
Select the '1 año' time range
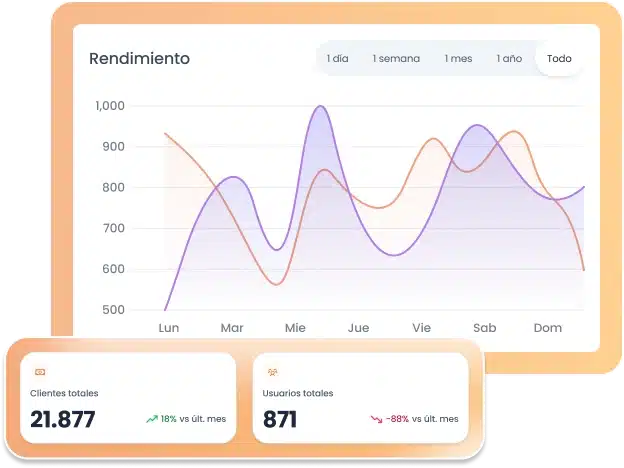508,59
